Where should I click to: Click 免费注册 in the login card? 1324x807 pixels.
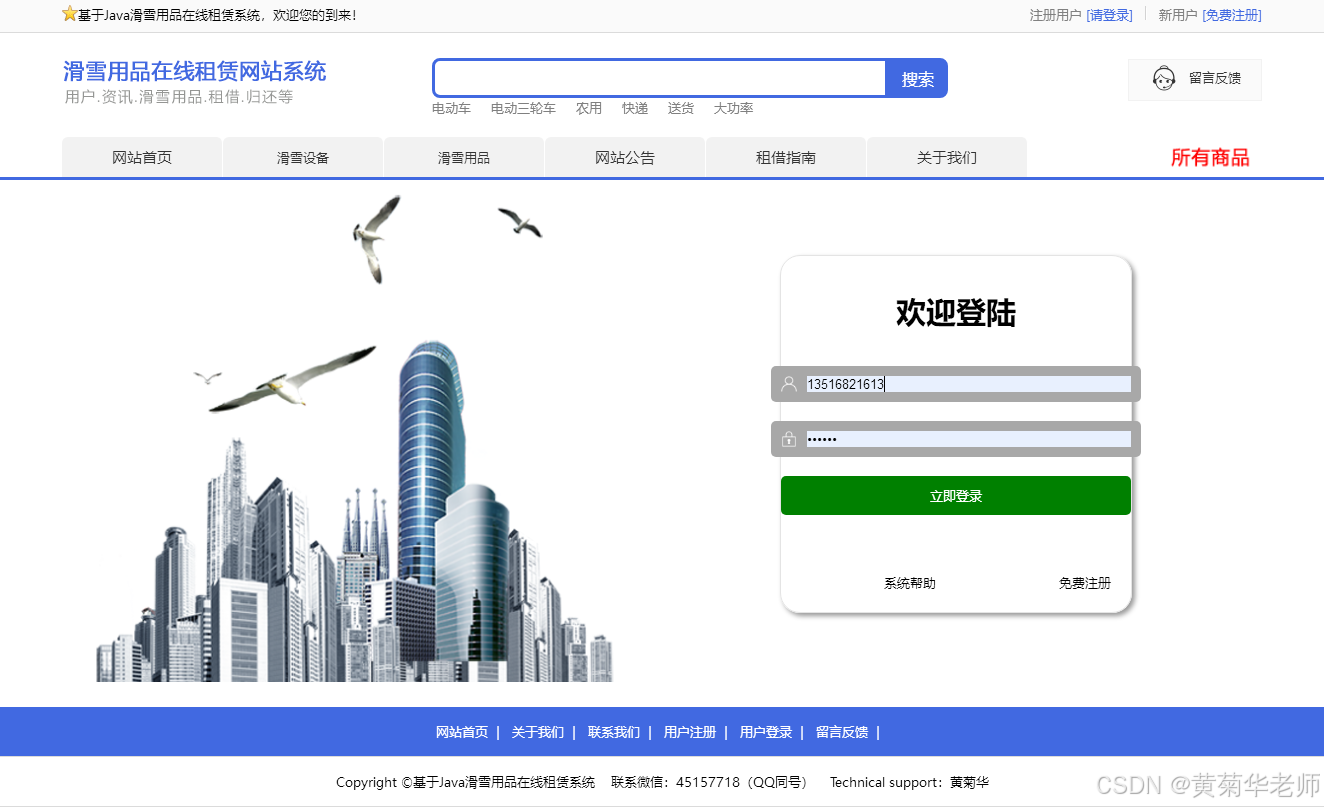tap(1085, 583)
